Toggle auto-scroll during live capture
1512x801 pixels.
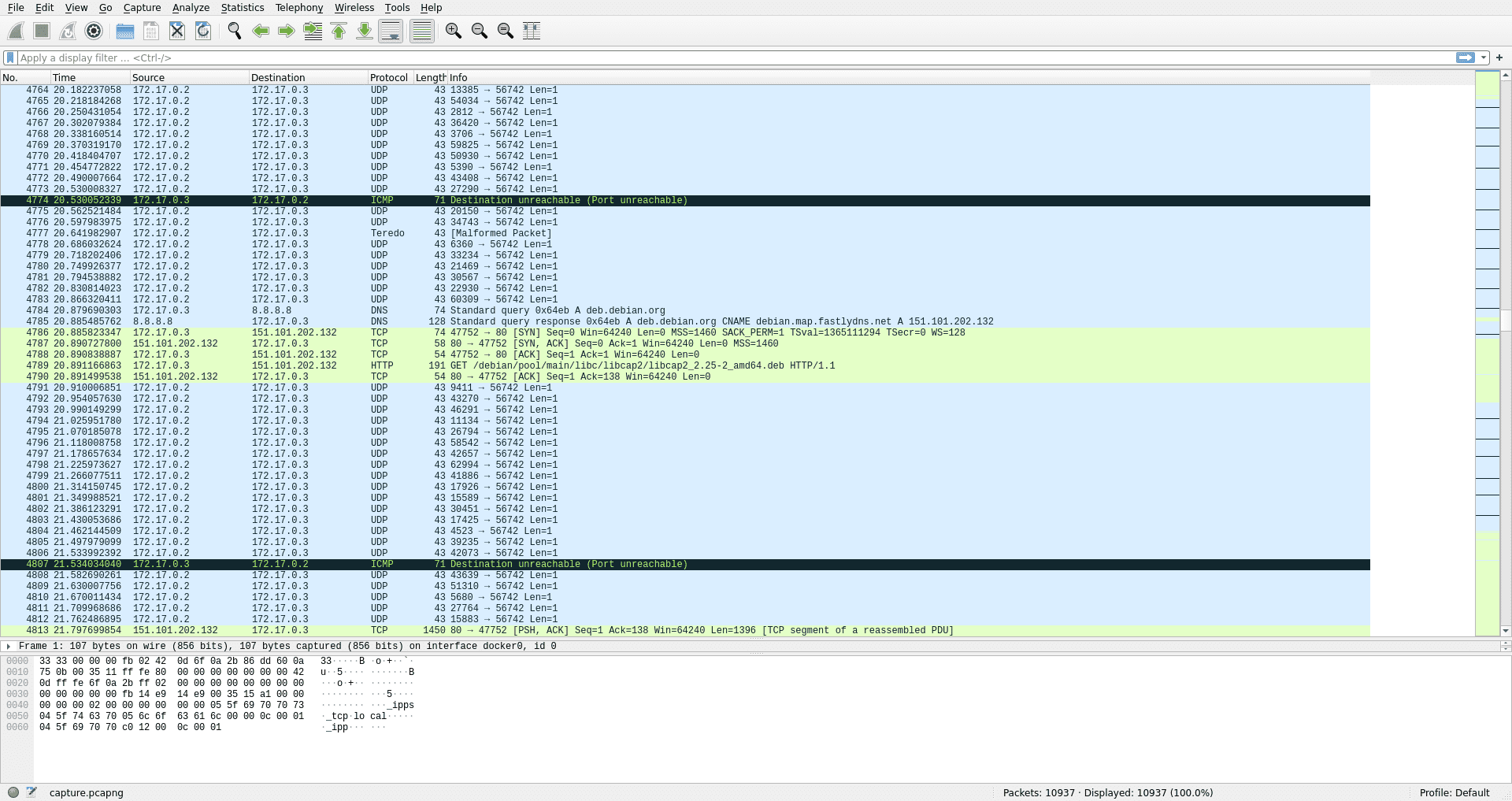pos(391,31)
